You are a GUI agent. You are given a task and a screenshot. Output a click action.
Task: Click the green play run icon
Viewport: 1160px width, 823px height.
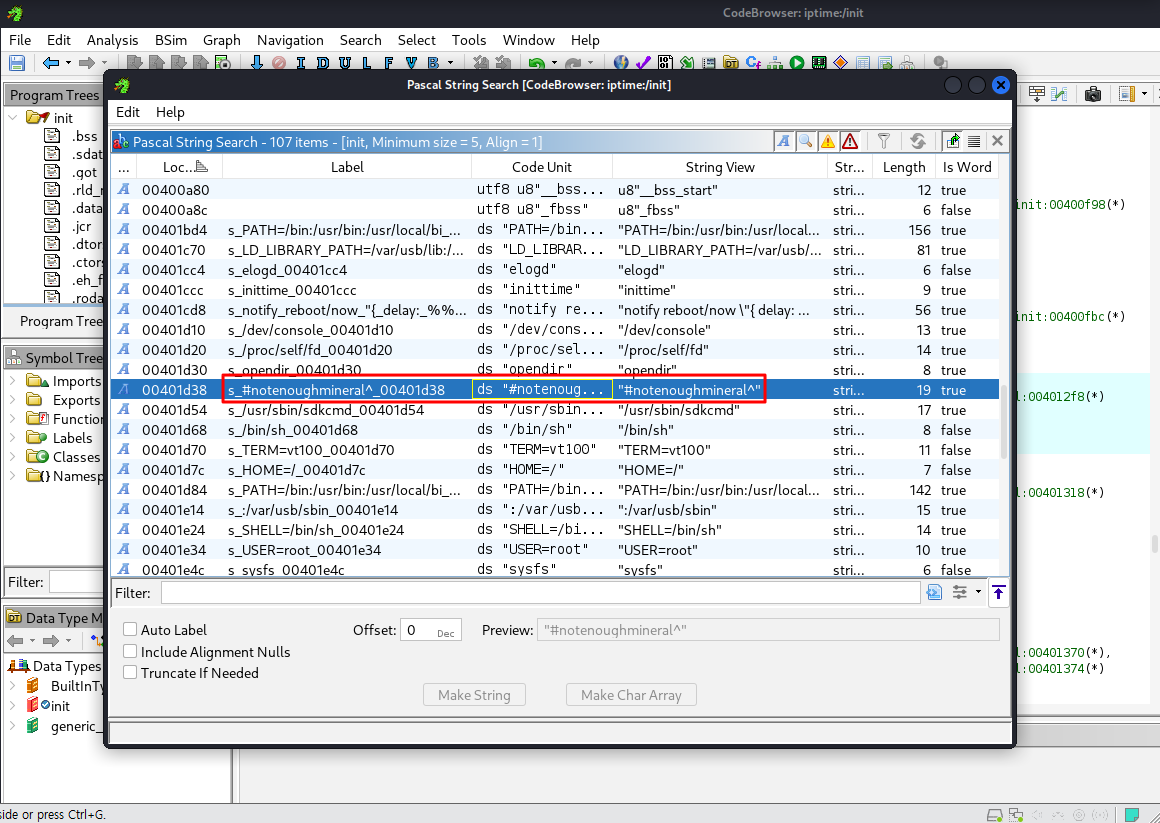[797, 63]
